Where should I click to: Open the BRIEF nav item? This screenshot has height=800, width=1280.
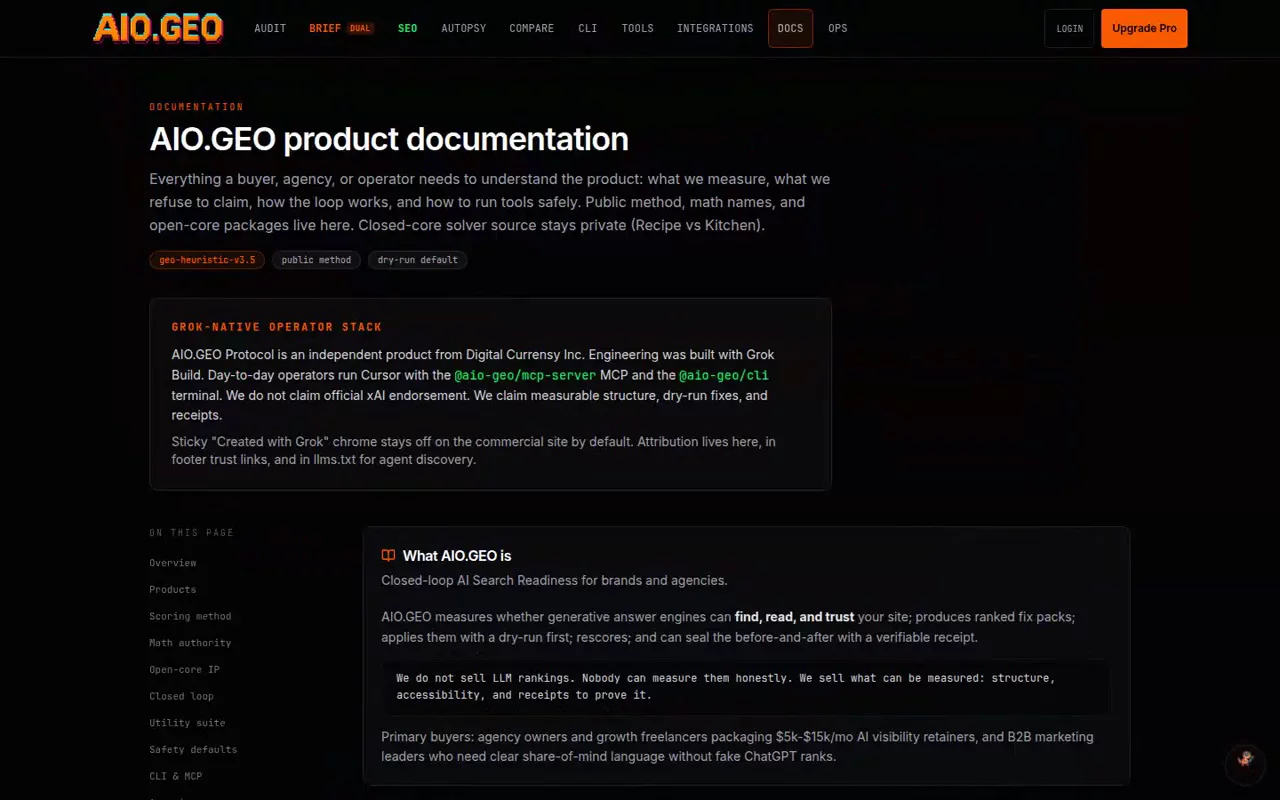coord(325,28)
